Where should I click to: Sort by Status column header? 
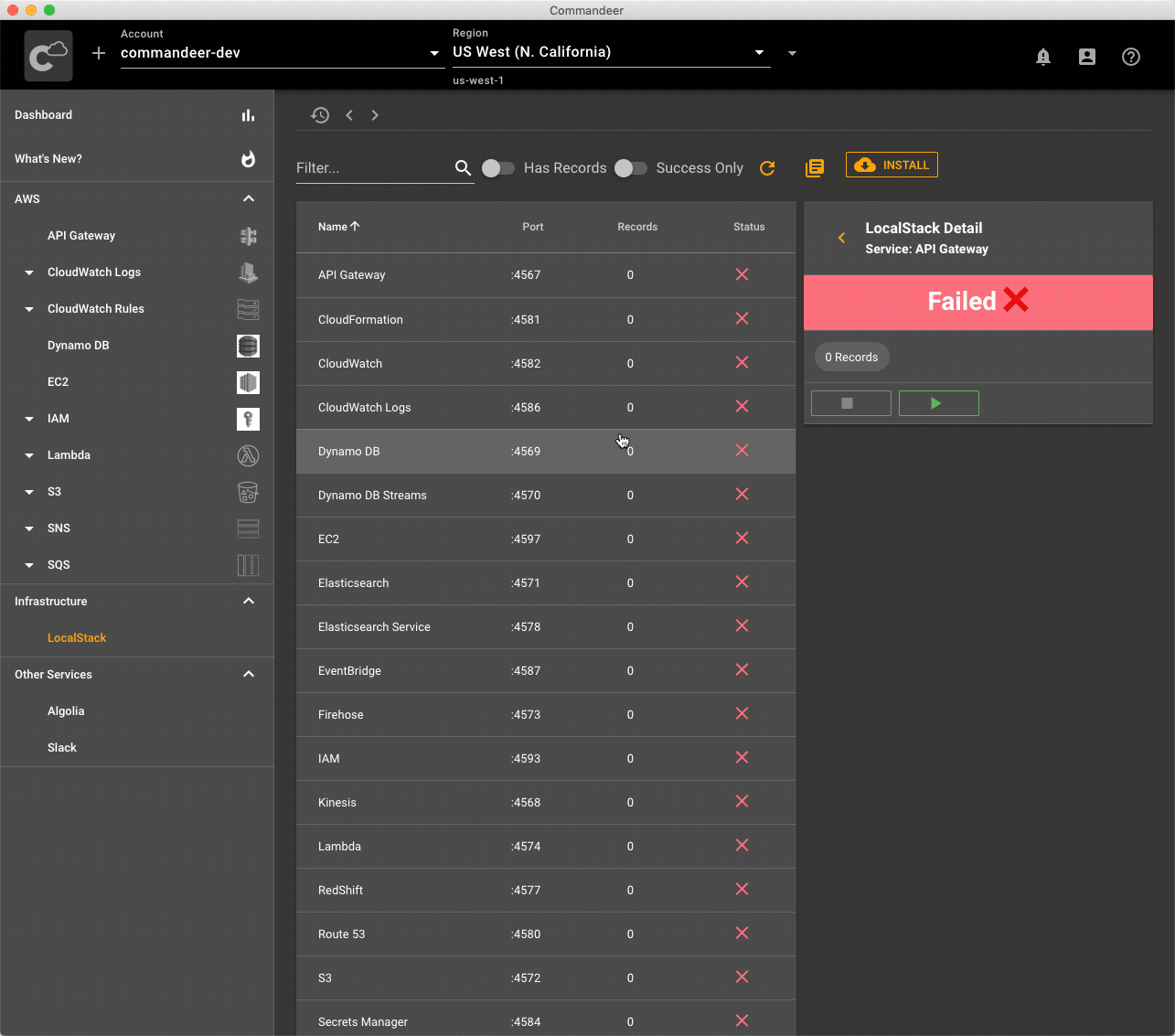(x=749, y=227)
